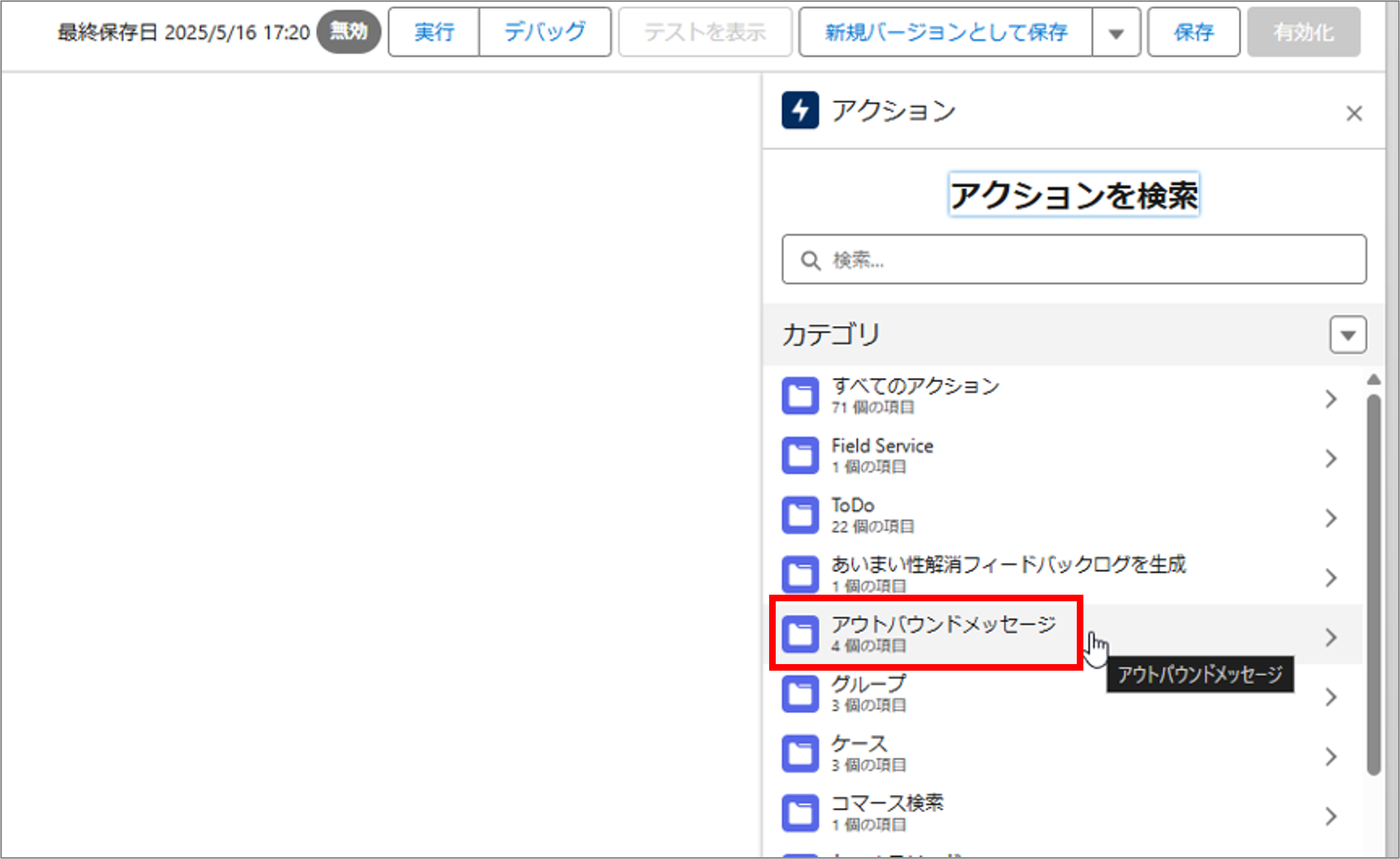Collapse the カテゴリ list with its arrow

1347,335
